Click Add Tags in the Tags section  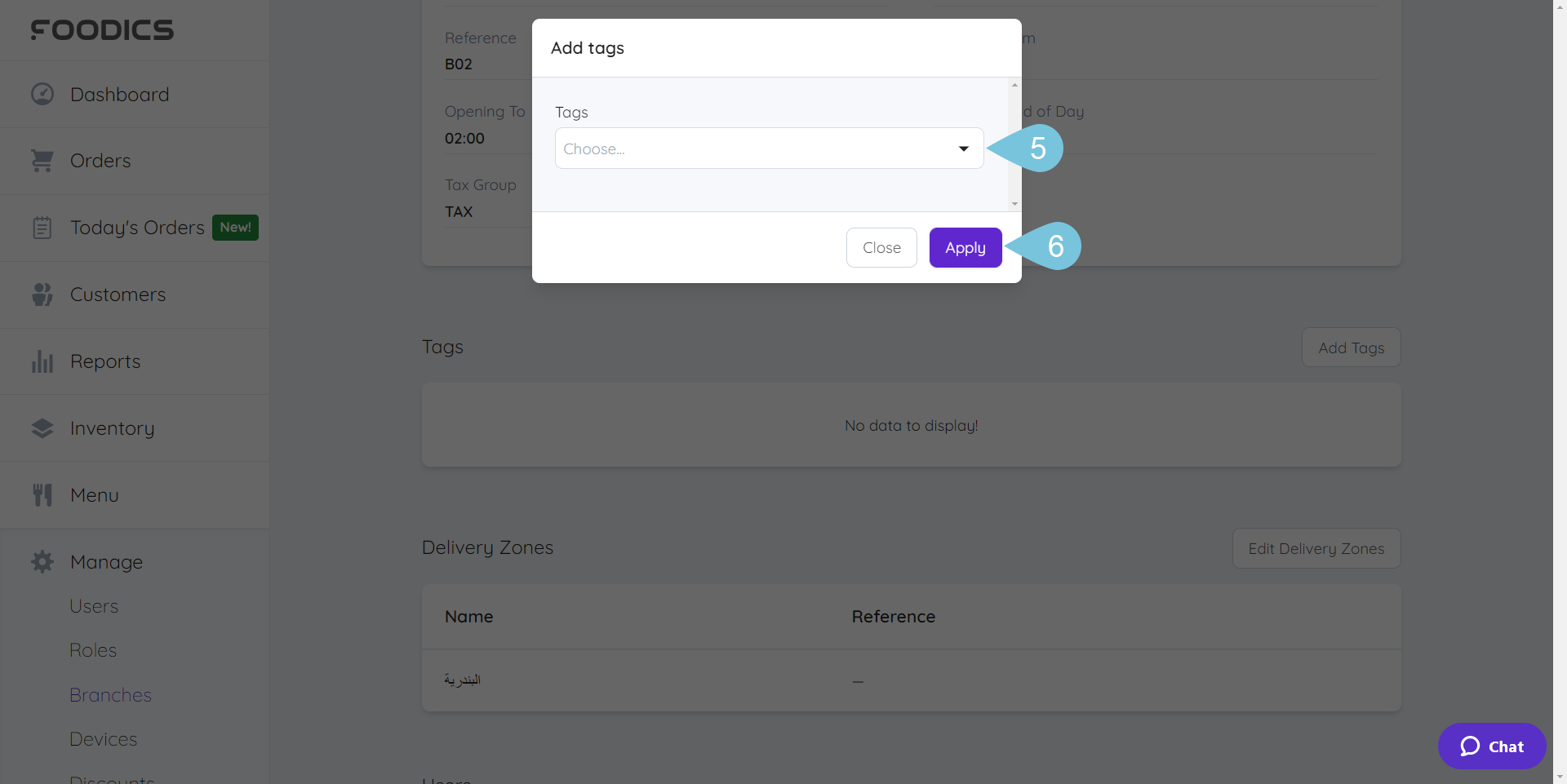[1351, 347]
